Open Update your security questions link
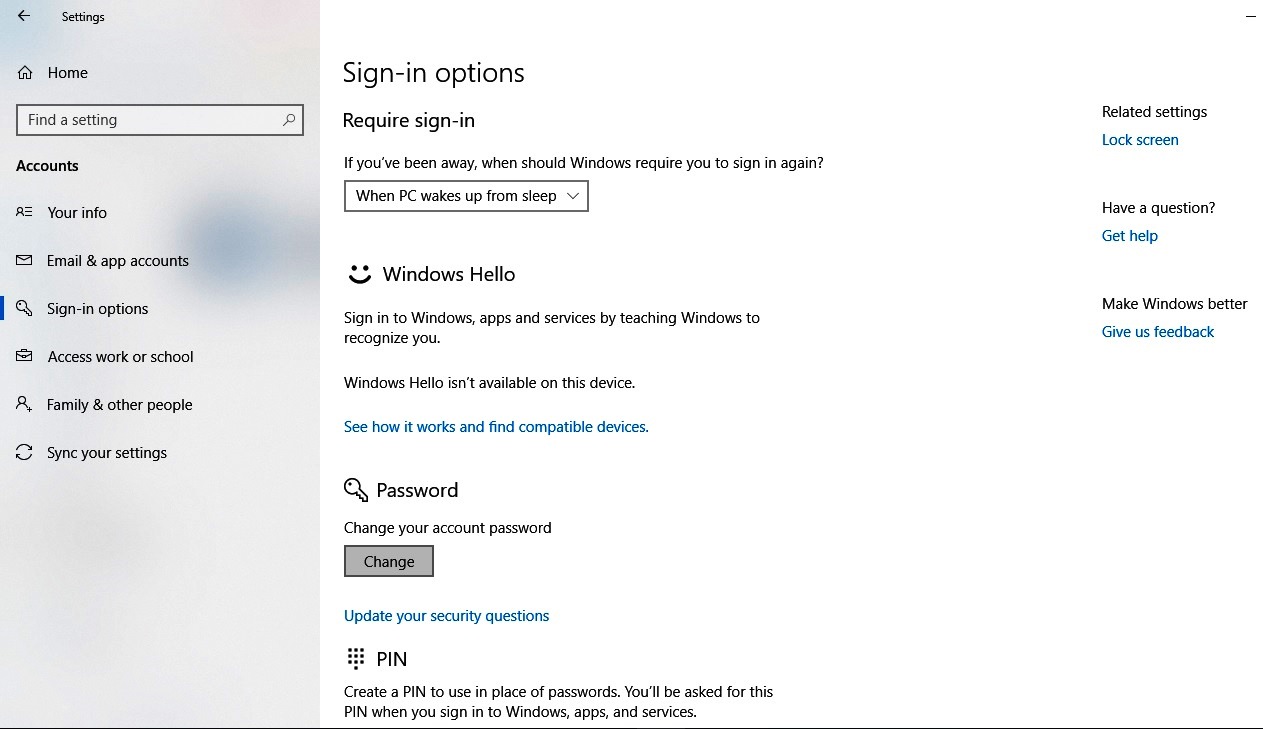The width and height of the screenshot is (1263, 729). [446, 616]
